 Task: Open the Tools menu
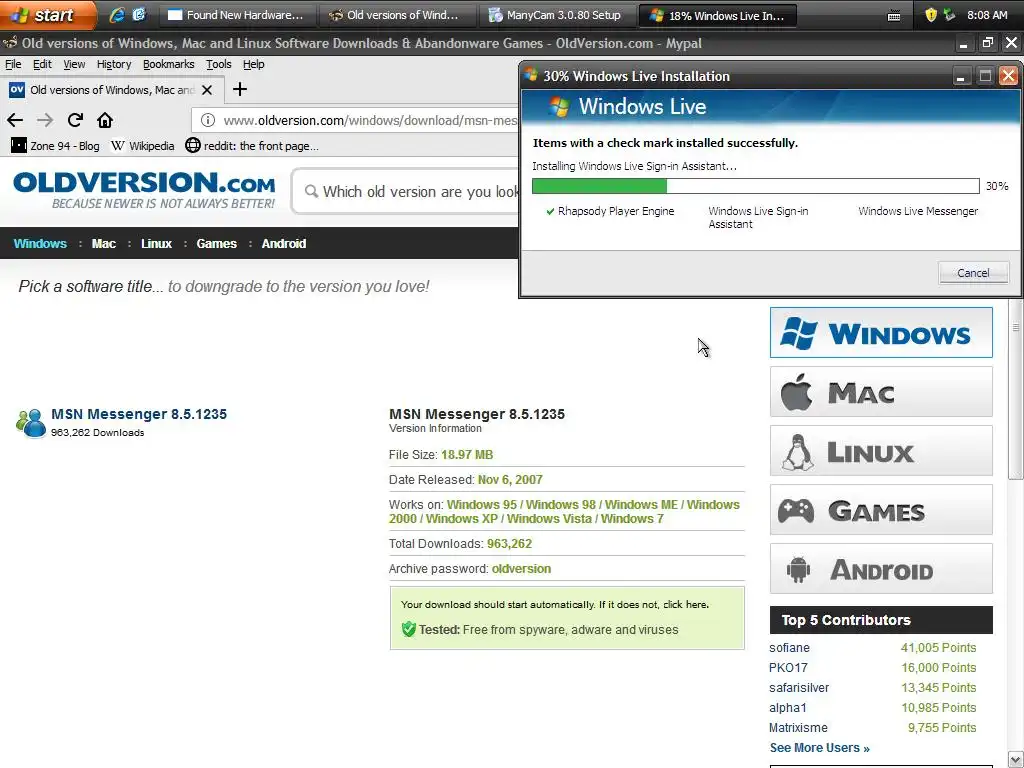pos(219,64)
